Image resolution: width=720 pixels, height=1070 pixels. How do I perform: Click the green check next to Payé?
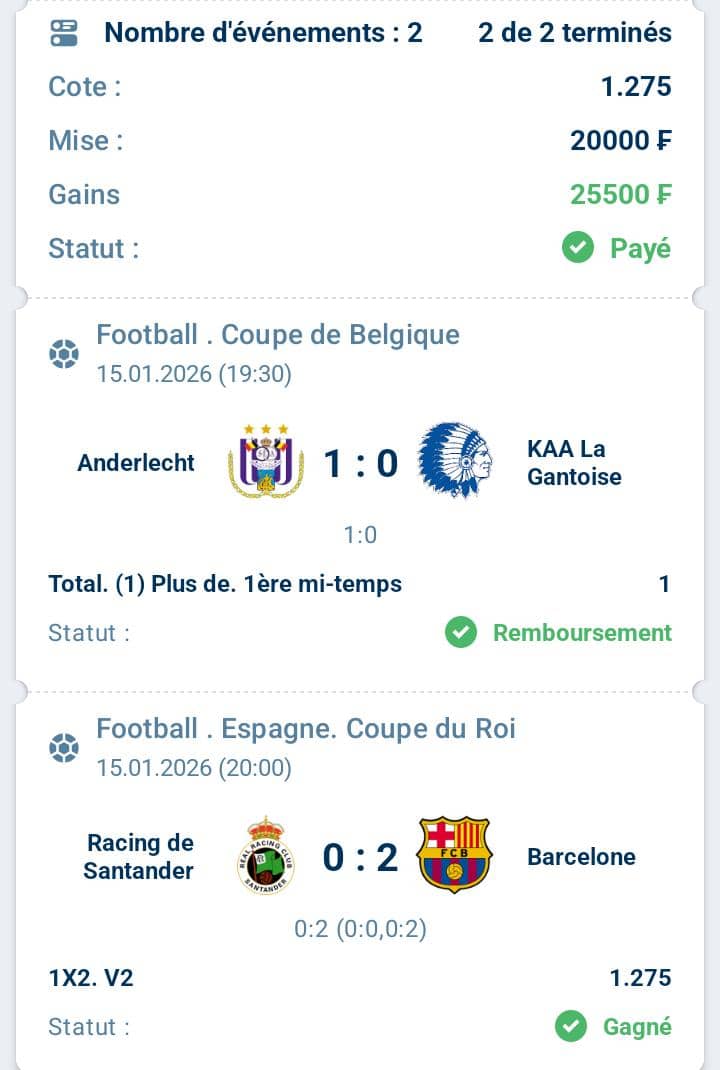(578, 248)
